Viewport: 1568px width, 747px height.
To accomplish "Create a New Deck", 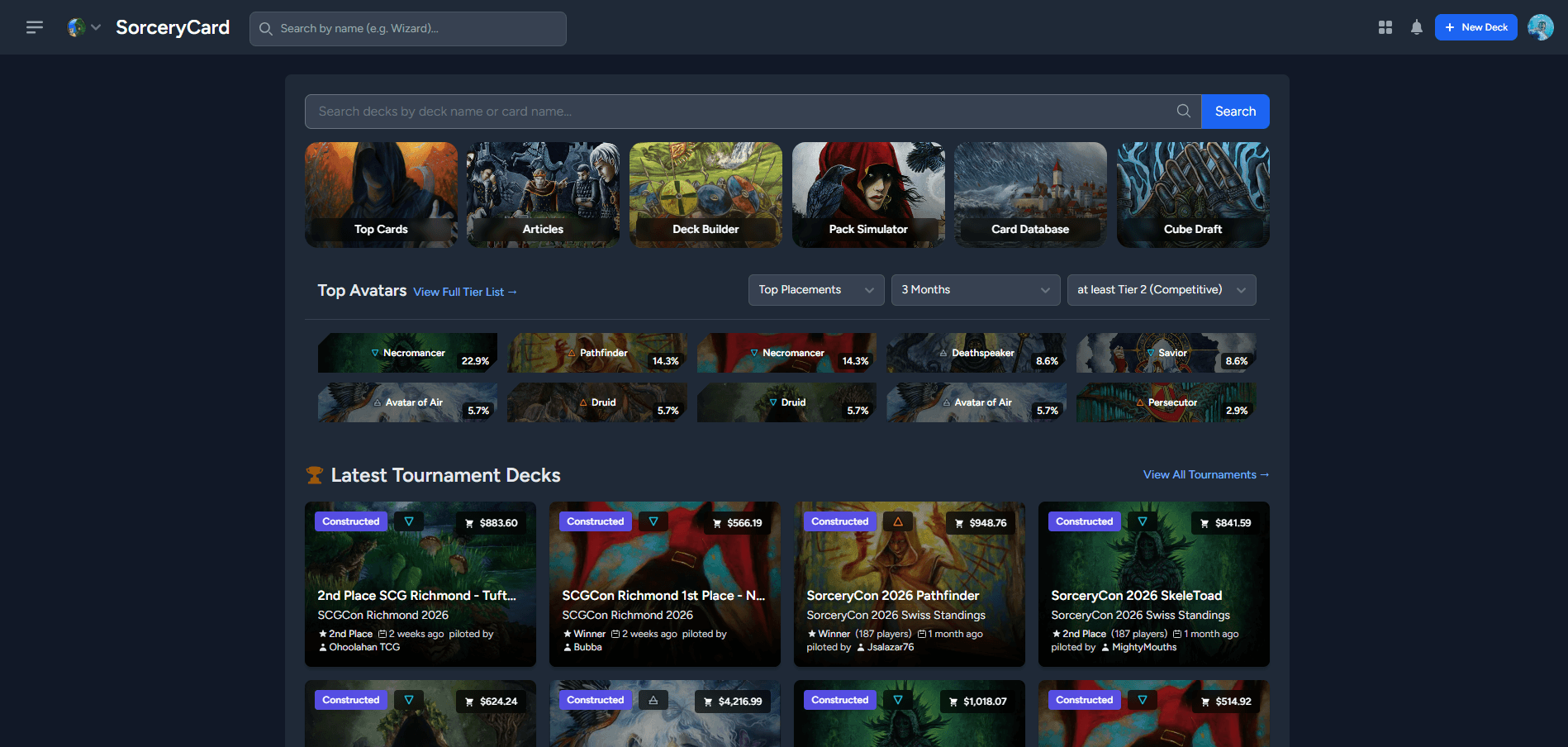I will click(1475, 26).
